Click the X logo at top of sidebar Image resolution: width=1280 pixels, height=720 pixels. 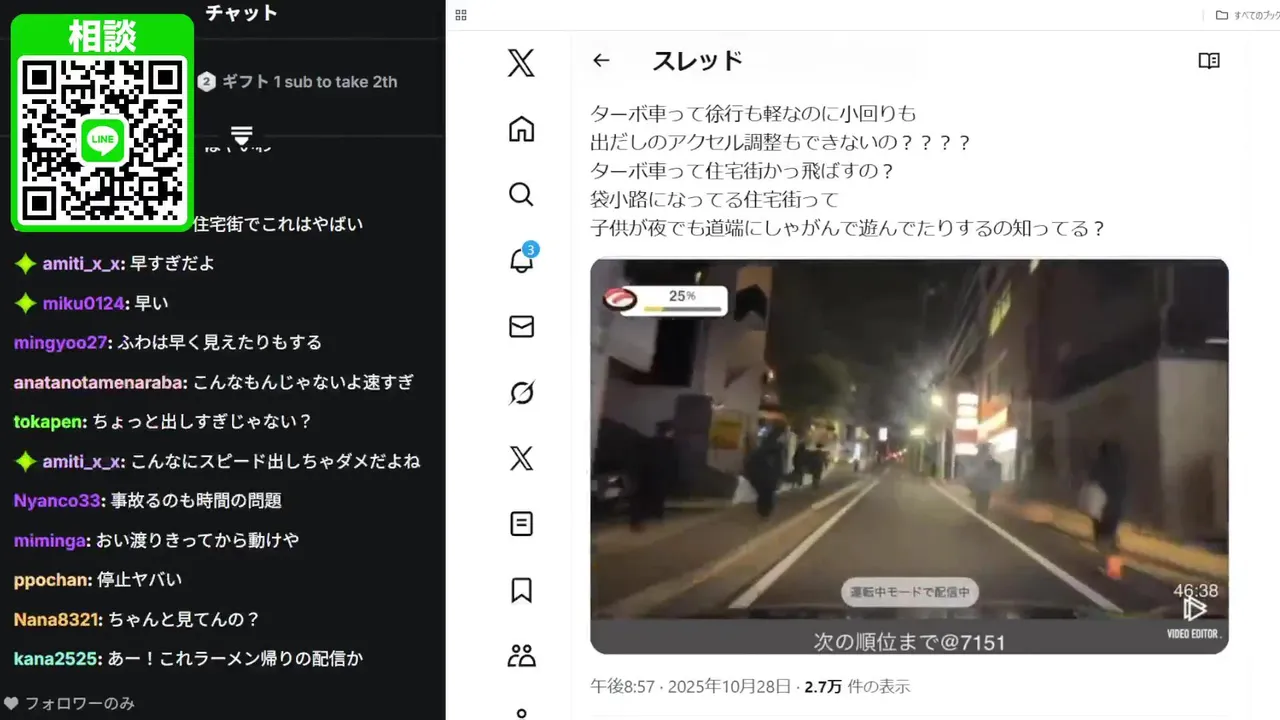(x=521, y=64)
